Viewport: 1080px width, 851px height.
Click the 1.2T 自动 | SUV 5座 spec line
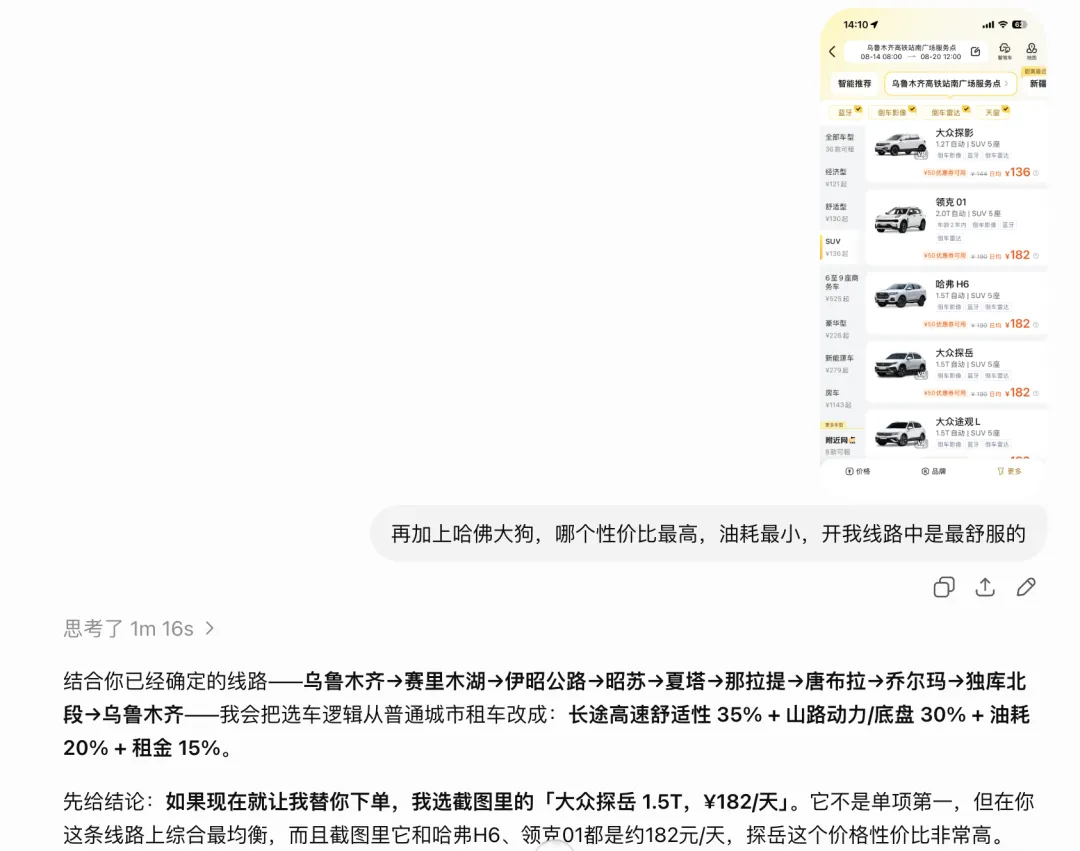click(967, 144)
